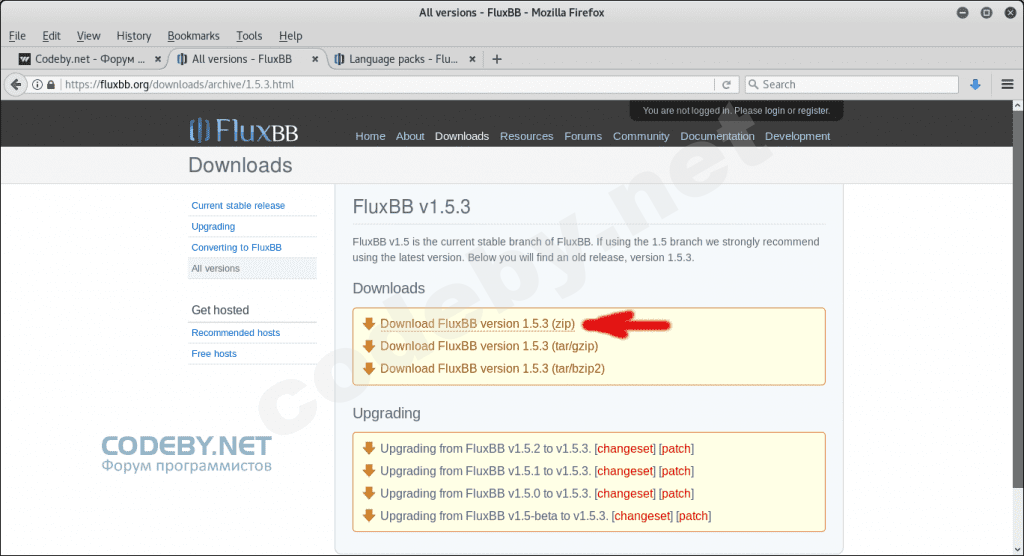The height and width of the screenshot is (556, 1024).
Task: Open the Edit menu
Action: pos(51,36)
